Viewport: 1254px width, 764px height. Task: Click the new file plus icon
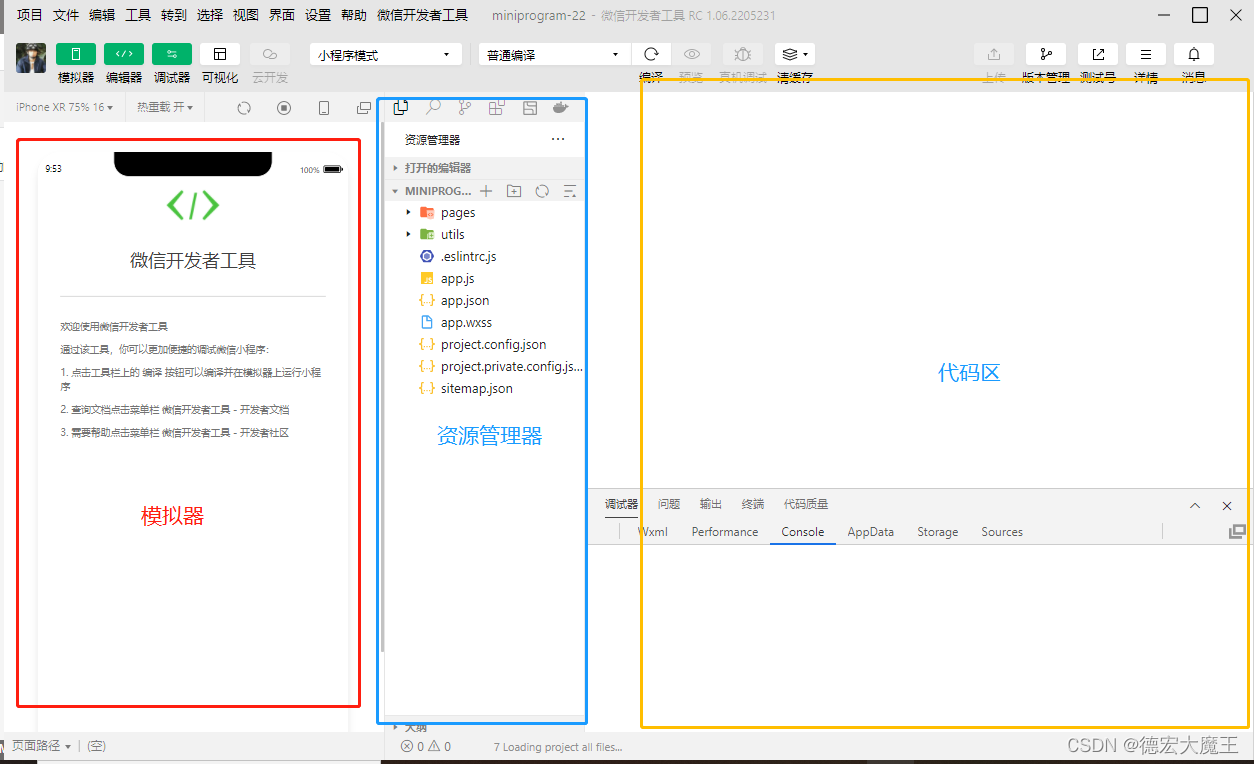486,191
